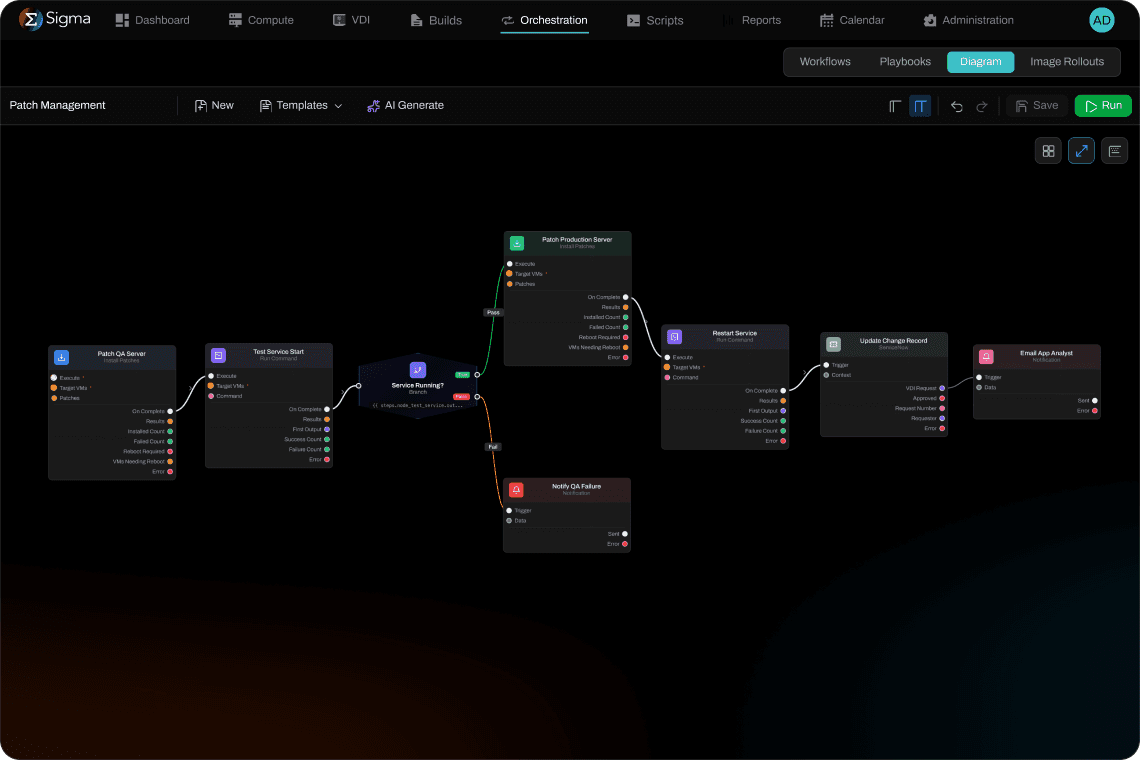Click Patch Production Server On Complete port
This screenshot has height=760, width=1140.
click(x=625, y=297)
